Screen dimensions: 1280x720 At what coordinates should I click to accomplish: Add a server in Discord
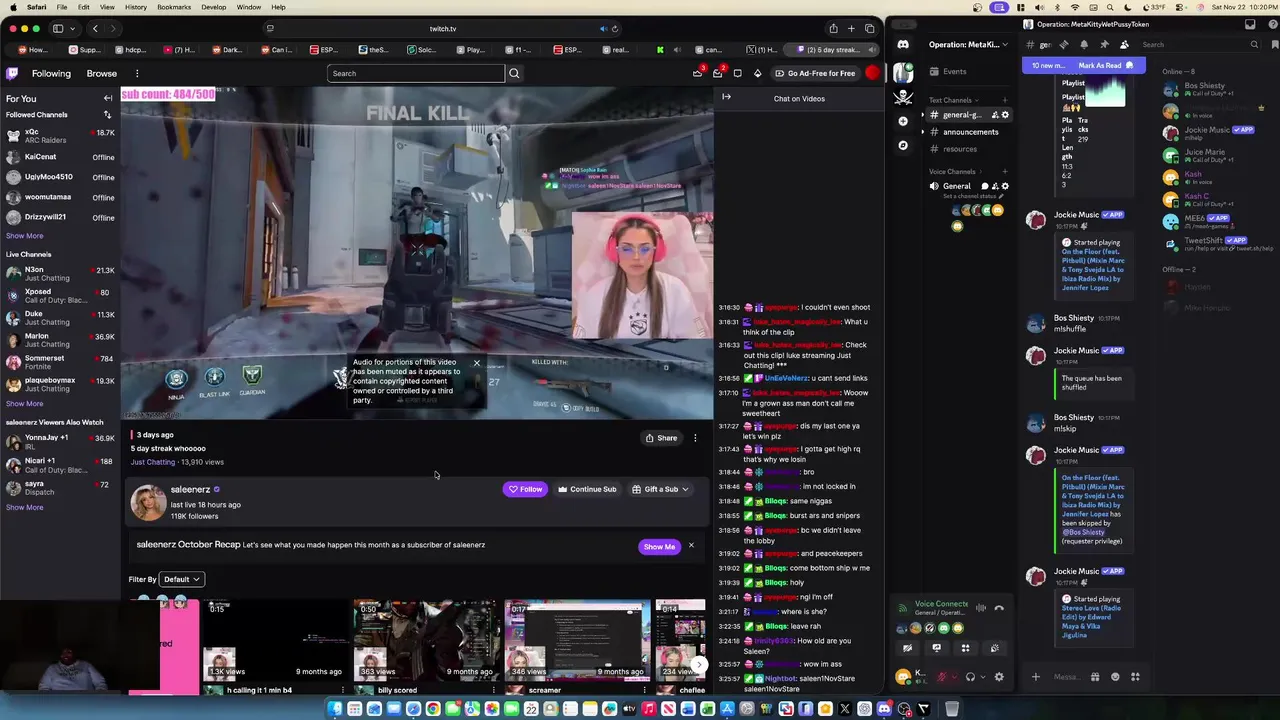pyautogui.click(x=903, y=121)
